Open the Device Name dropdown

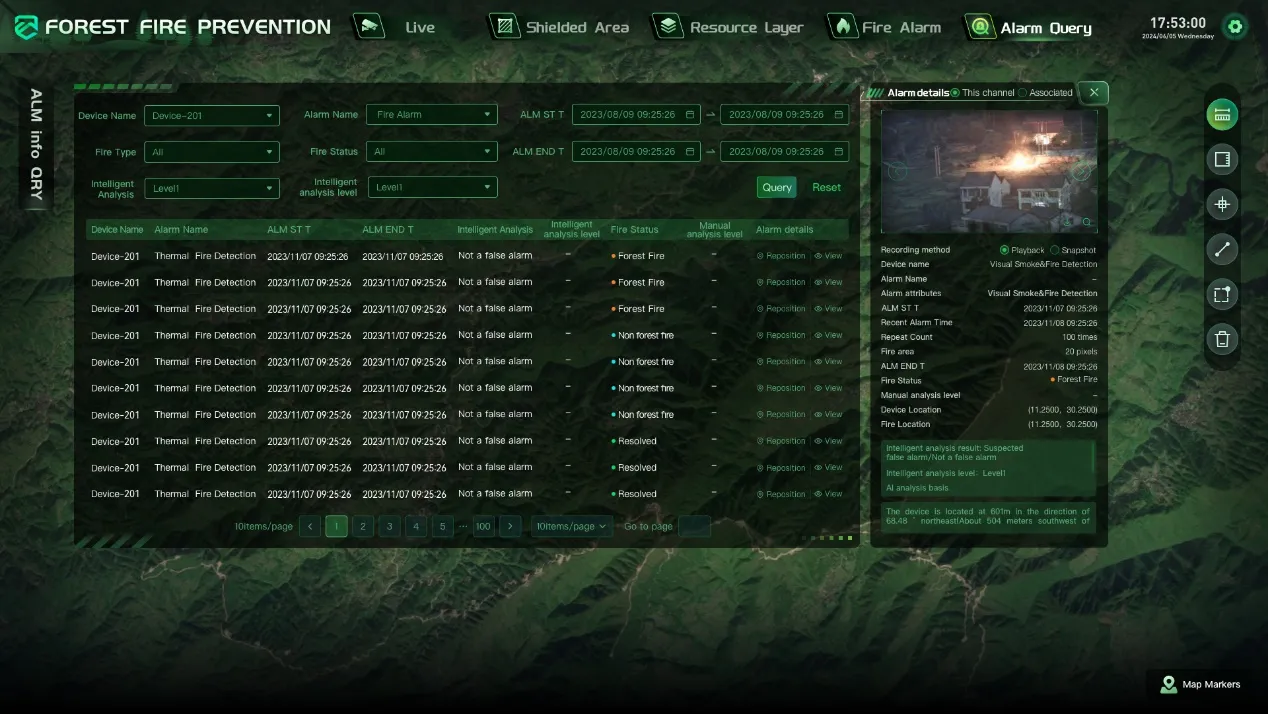pyautogui.click(x=212, y=116)
